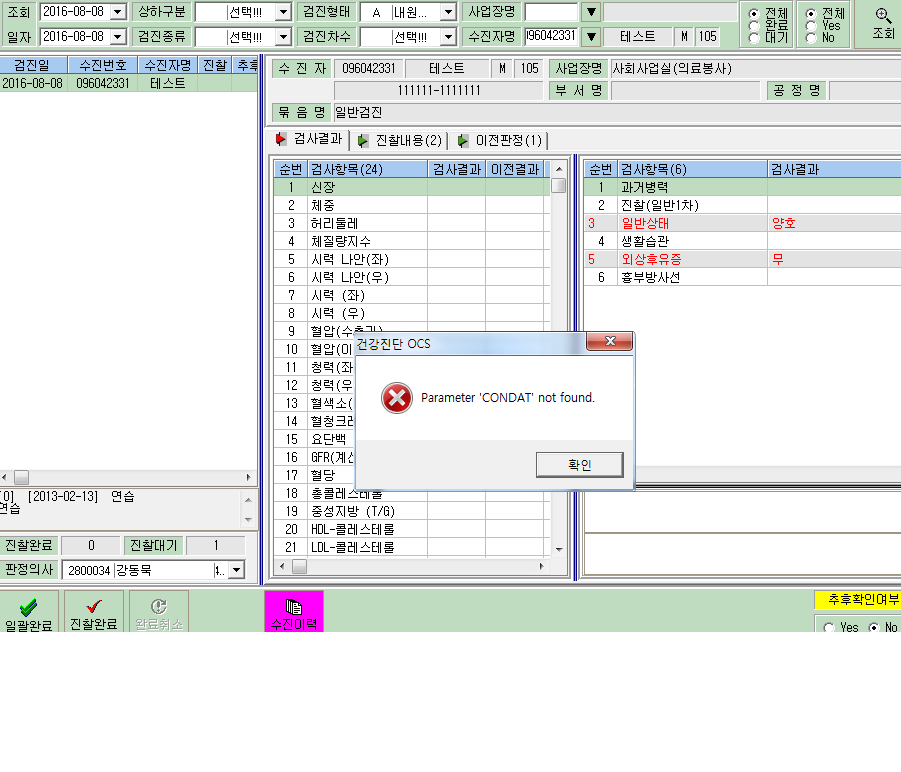Close the 건강진단 OCS dialog
Image resolution: width=901 pixels, height=772 pixels.
coord(610,341)
